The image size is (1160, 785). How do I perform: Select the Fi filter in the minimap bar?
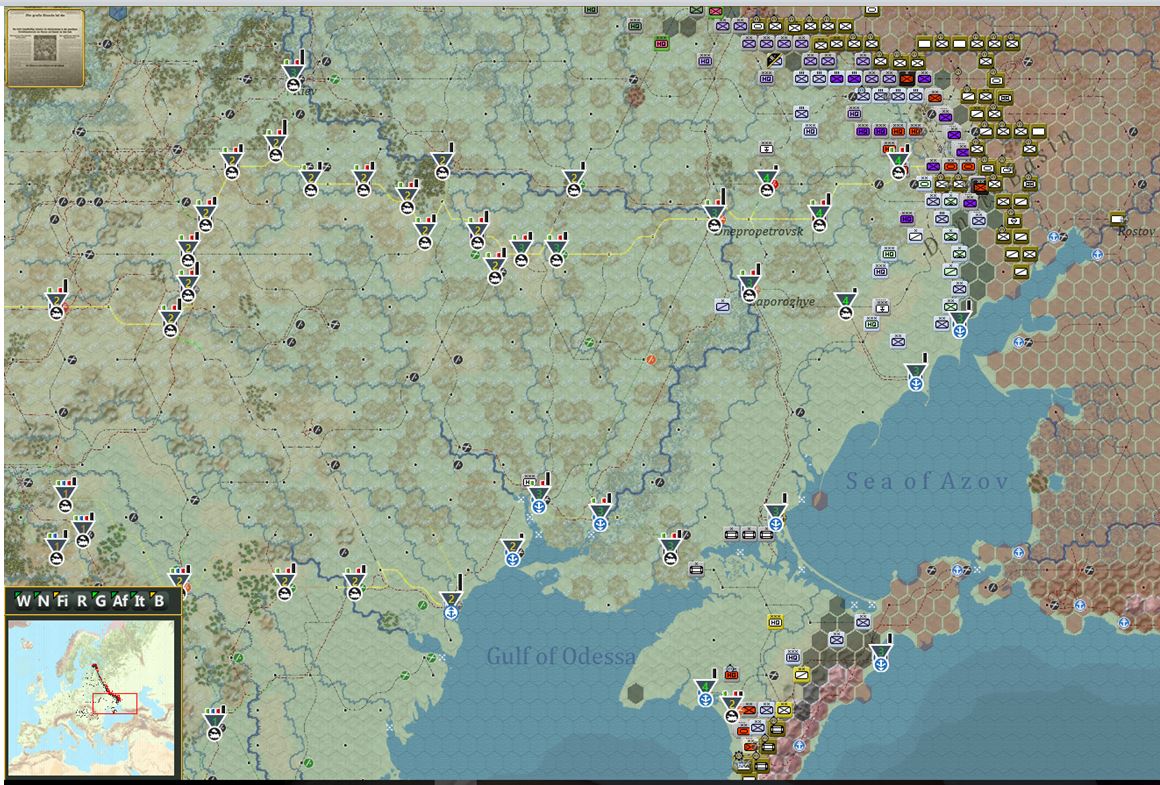tap(61, 600)
